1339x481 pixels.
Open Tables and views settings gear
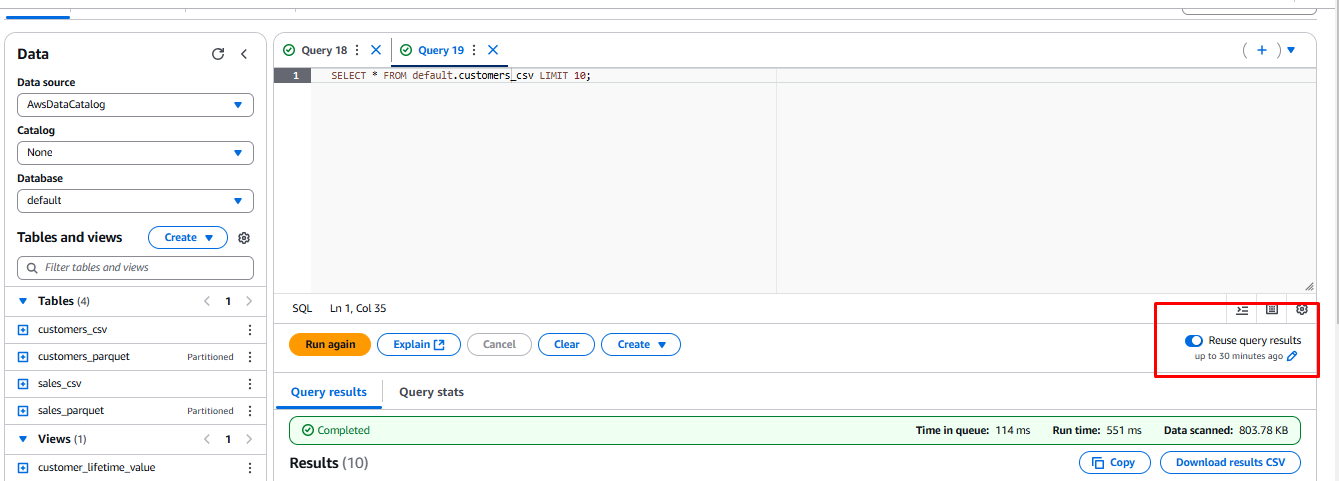[244, 238]
